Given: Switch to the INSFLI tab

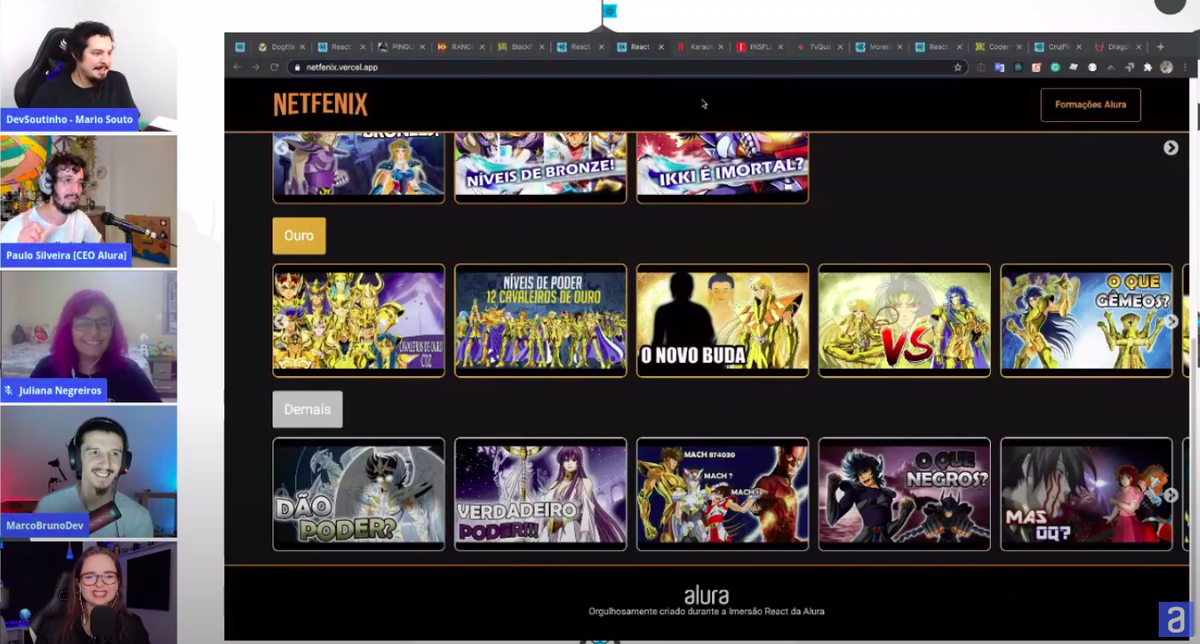Looking at the screenshot, I should 760,47.
